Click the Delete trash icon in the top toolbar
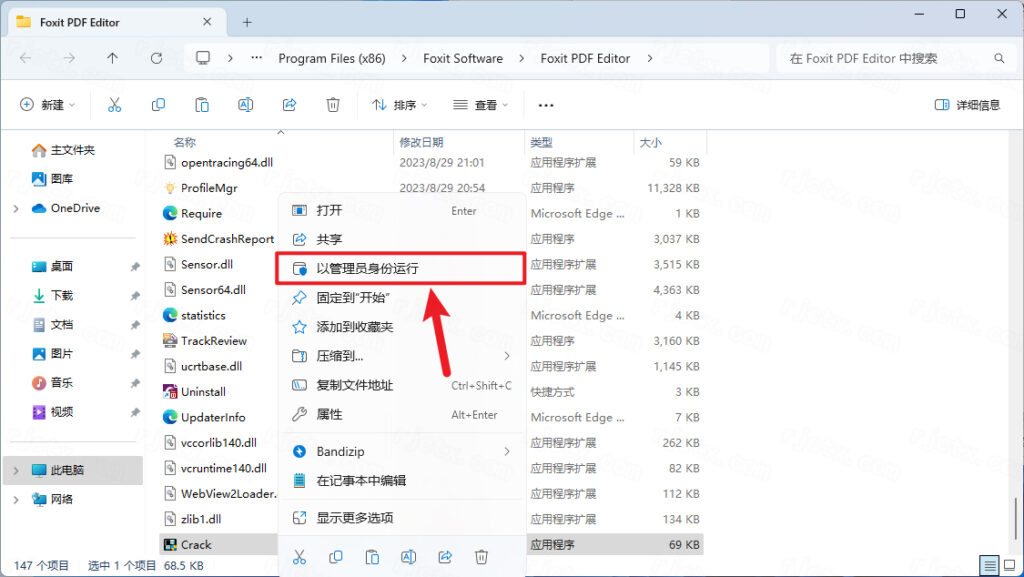Viewport: 1024px width, 577px height. 333,104
